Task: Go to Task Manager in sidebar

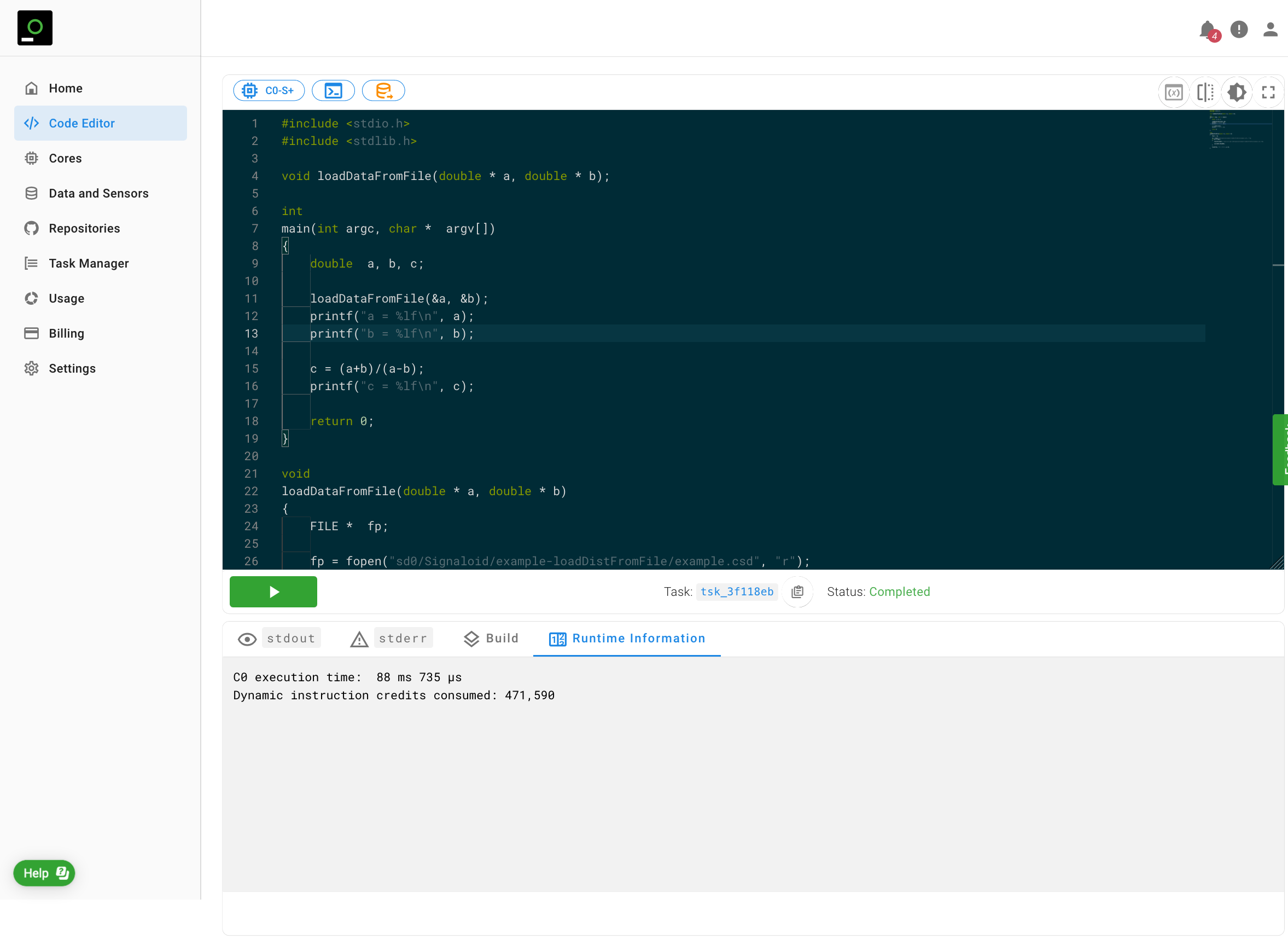Action: [89, 264]
